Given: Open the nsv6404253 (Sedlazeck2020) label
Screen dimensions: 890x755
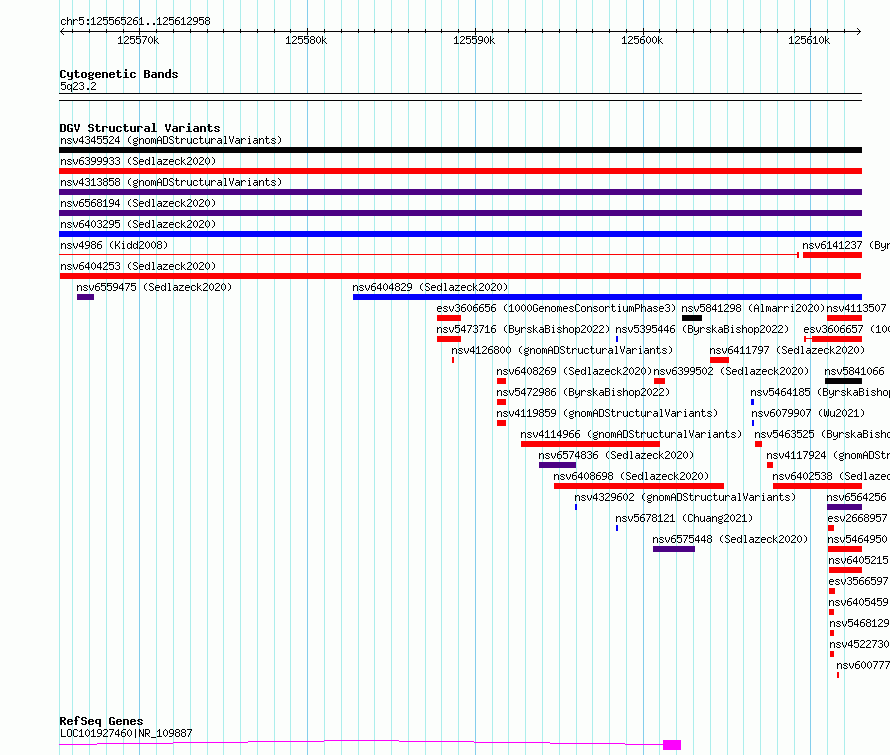Looking at the screenshot, I should 138,266.
